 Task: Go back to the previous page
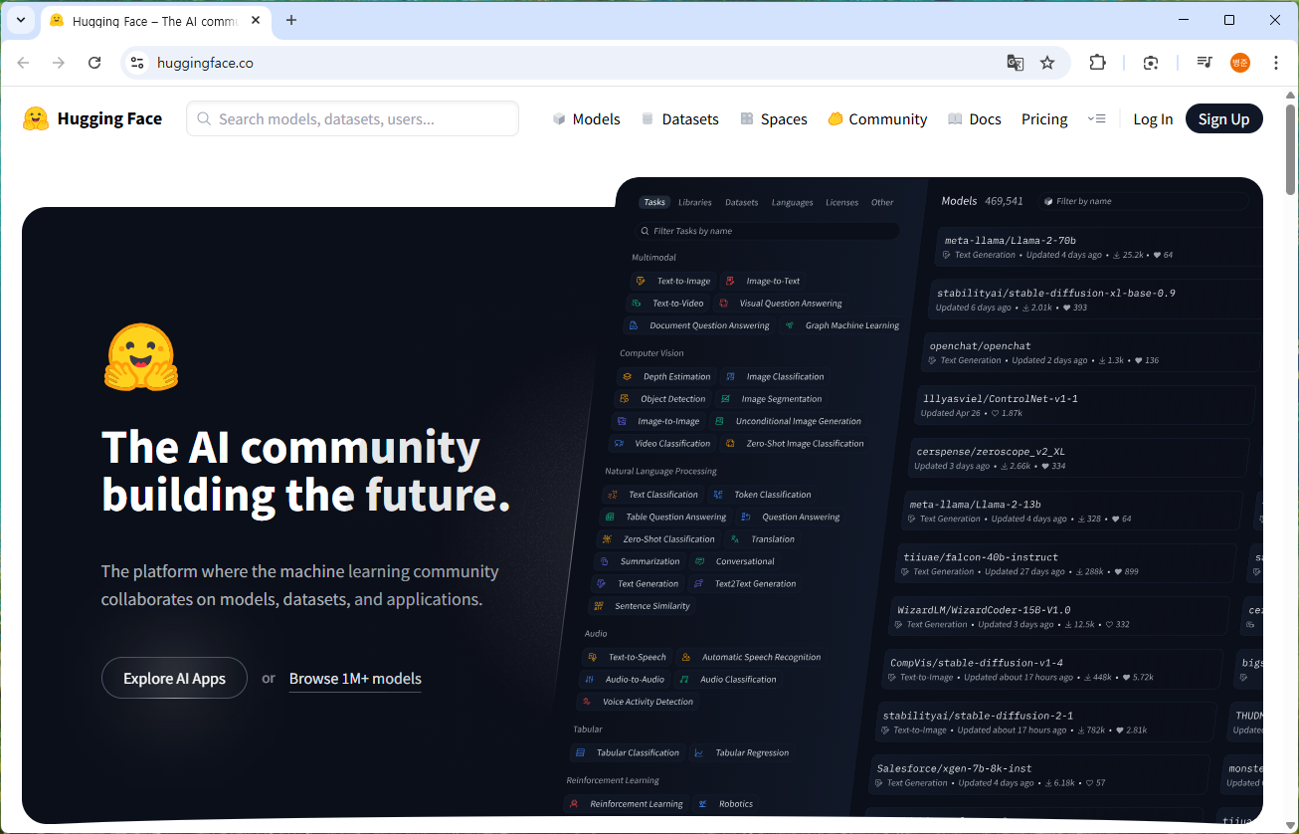click(x=23, y=63)
